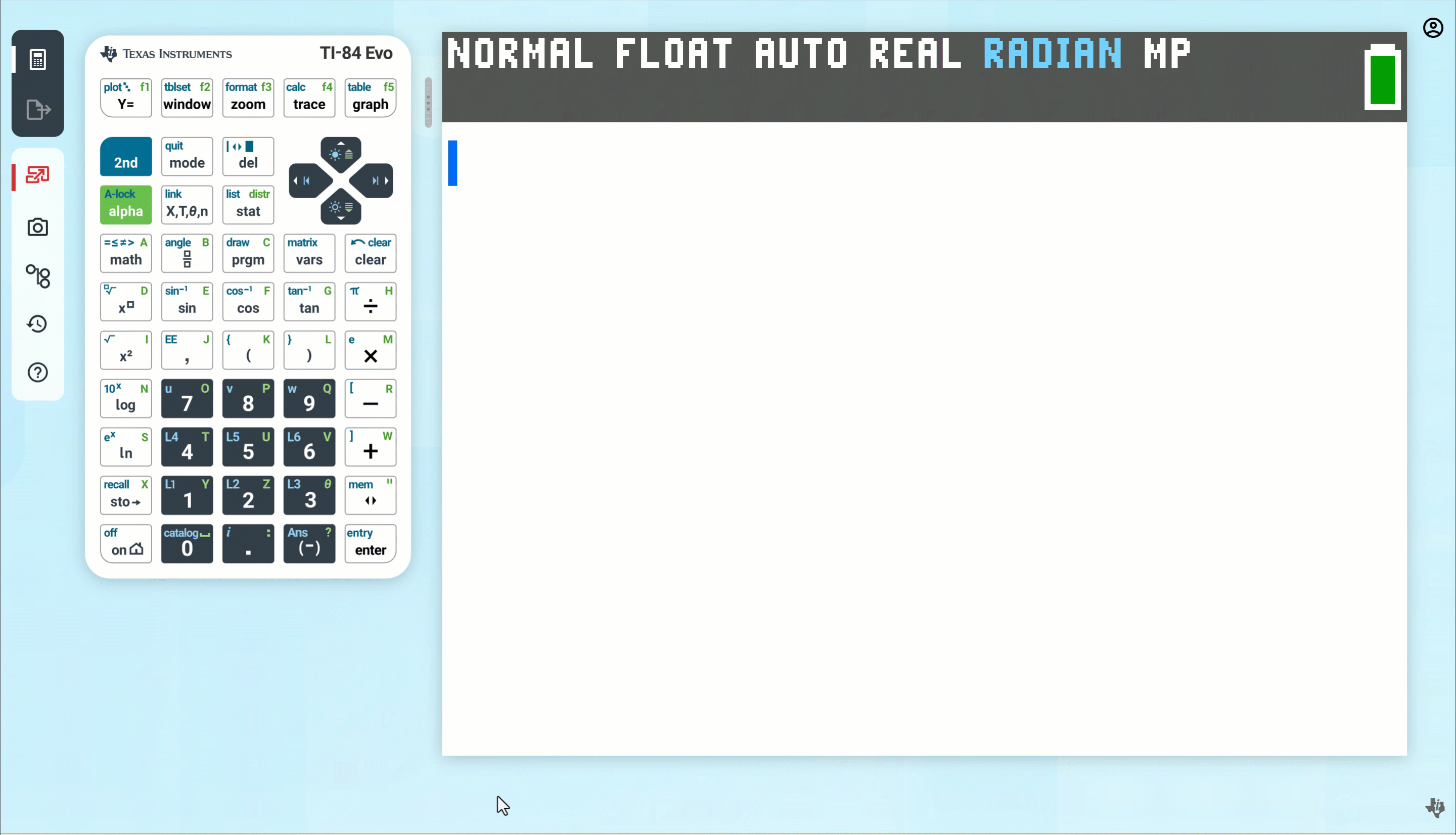1456x835 pixels.
Task: Toggle the 2nd function key
Action: coord(126,157)
